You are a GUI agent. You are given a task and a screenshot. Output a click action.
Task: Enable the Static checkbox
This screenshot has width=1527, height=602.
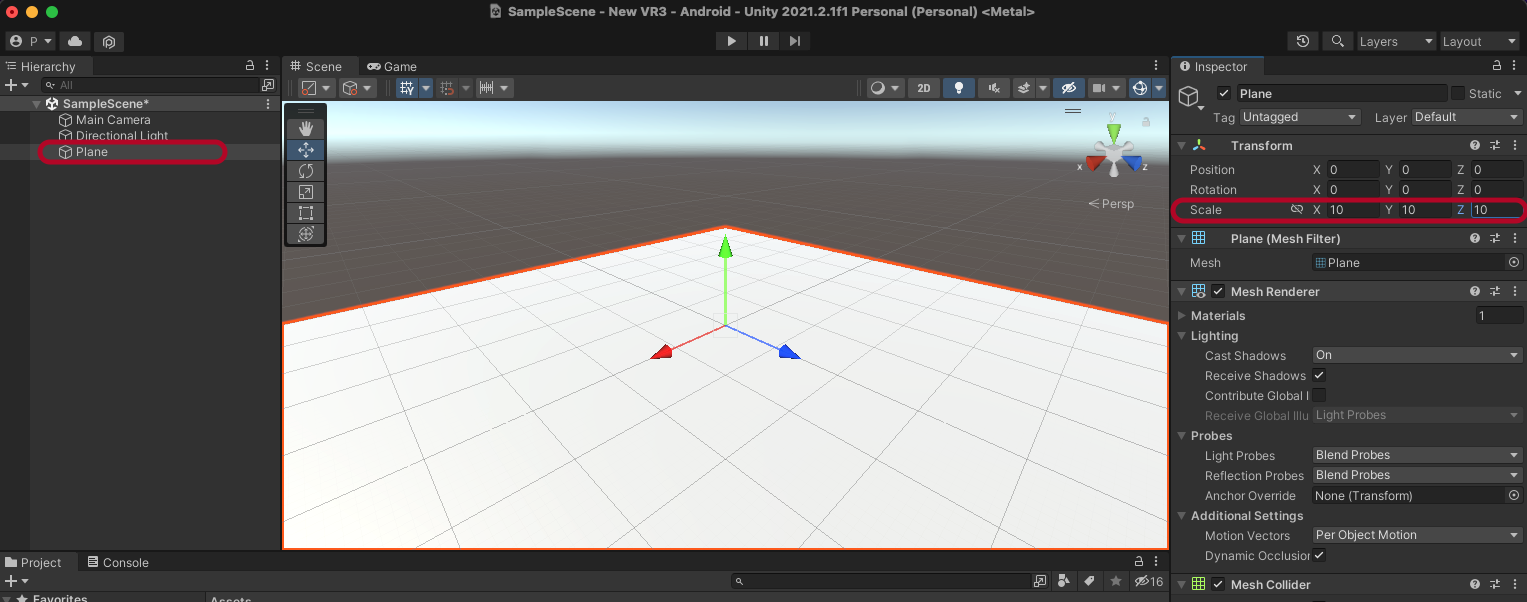pyautogui.click(x=1458, y=93)
